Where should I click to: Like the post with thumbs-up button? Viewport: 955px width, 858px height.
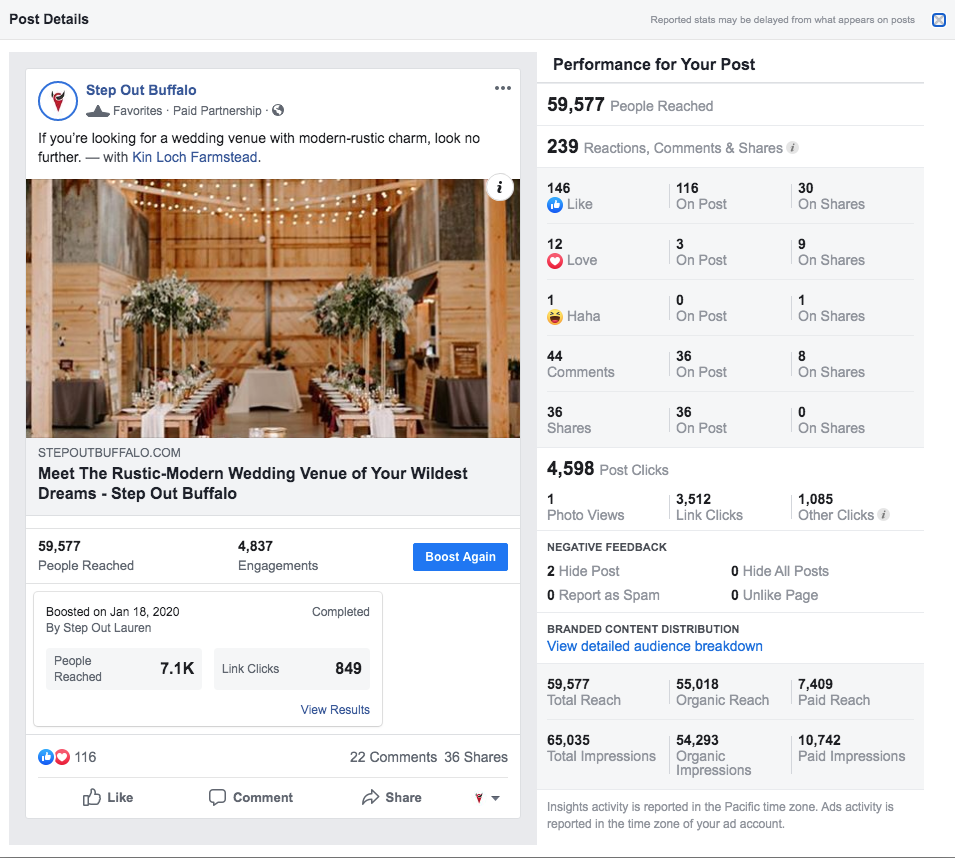tap(108, 797)
